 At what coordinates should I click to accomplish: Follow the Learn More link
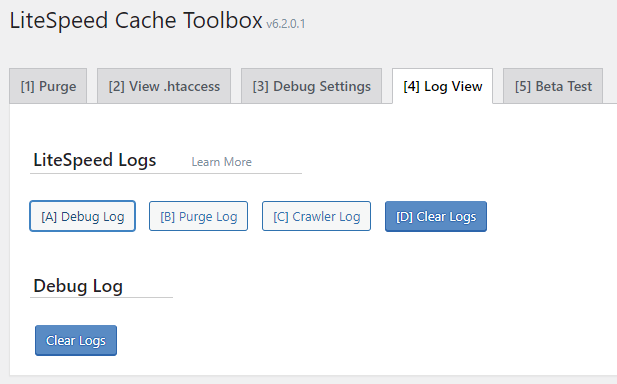(x=222, y=162)
